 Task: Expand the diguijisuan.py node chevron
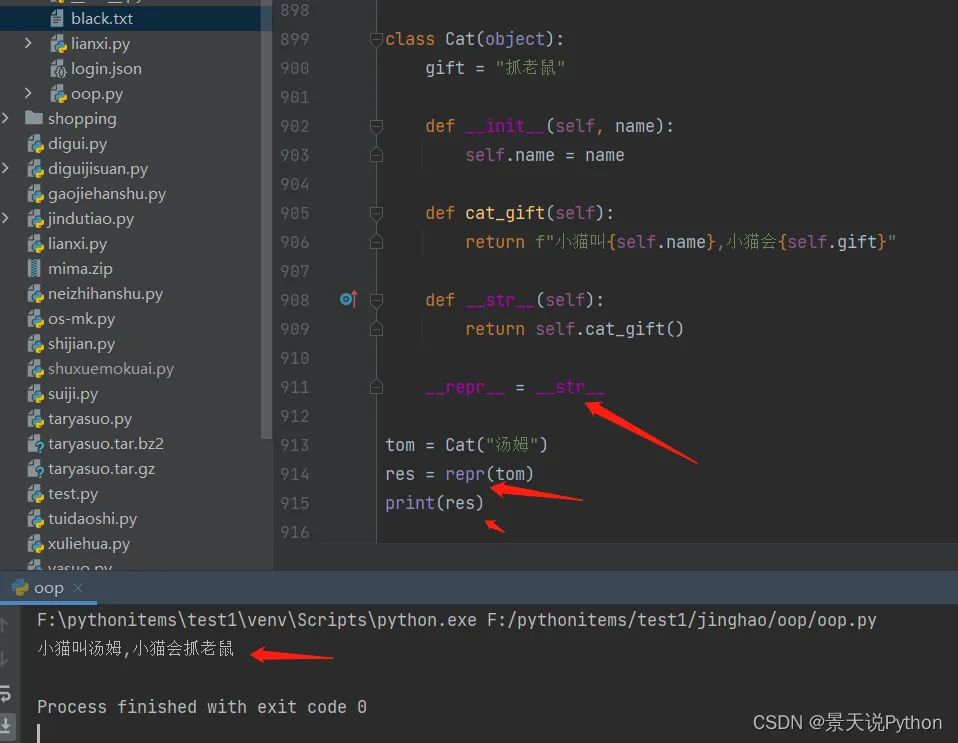click(8, 169)
